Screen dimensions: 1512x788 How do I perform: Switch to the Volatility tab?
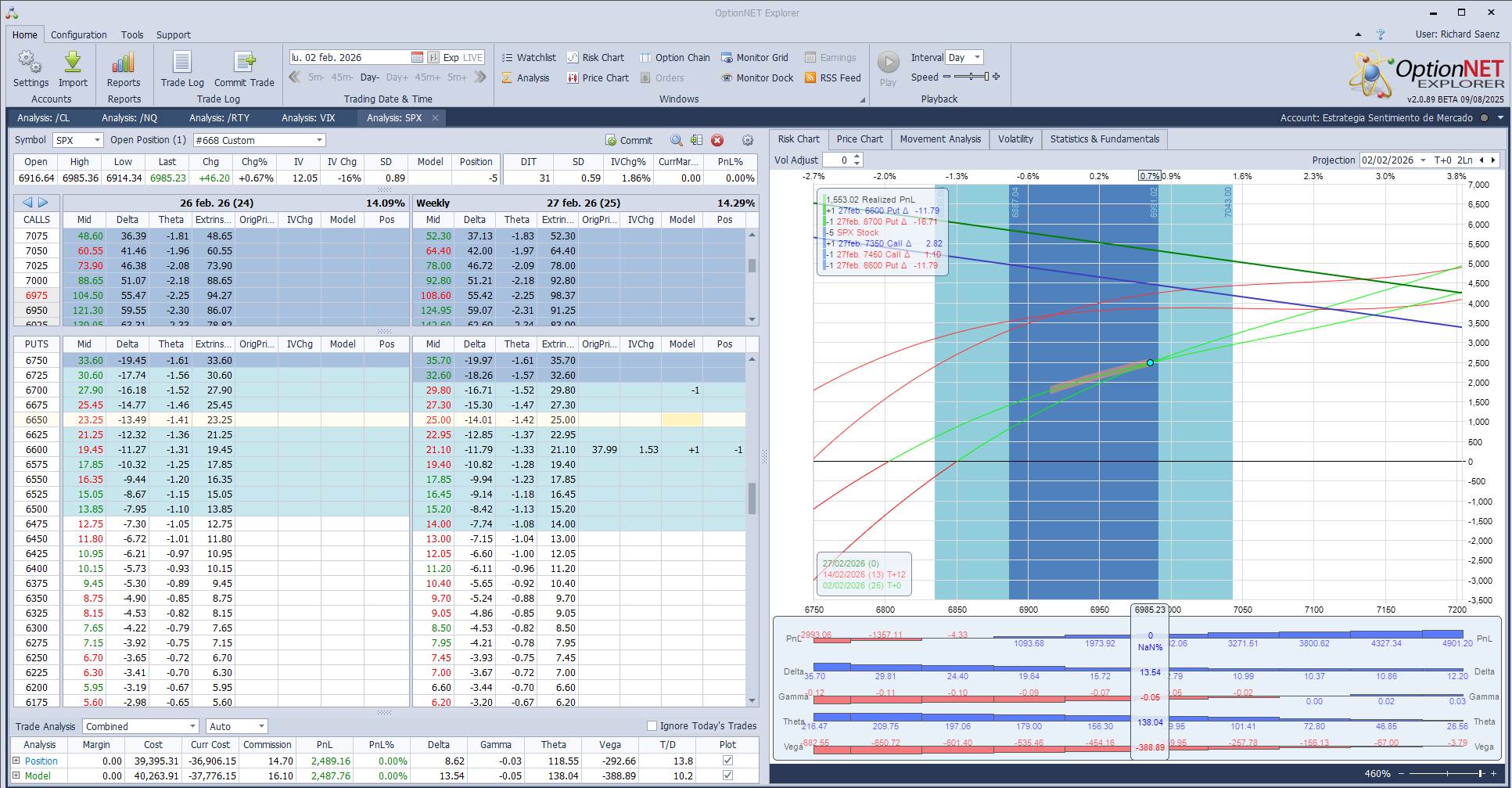[x=1015, y=139]
